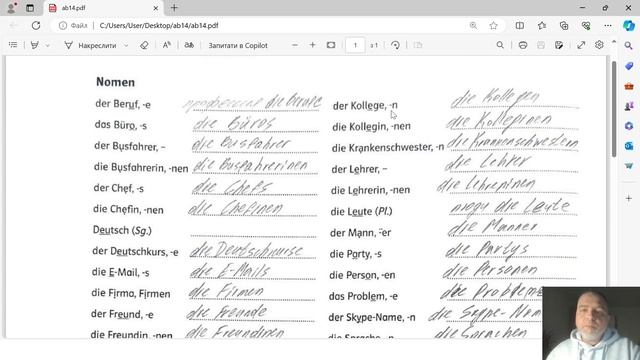Open the Edge sidebar games icon
The width and height of the screenshot is (640, 360).
pos(629,106)
